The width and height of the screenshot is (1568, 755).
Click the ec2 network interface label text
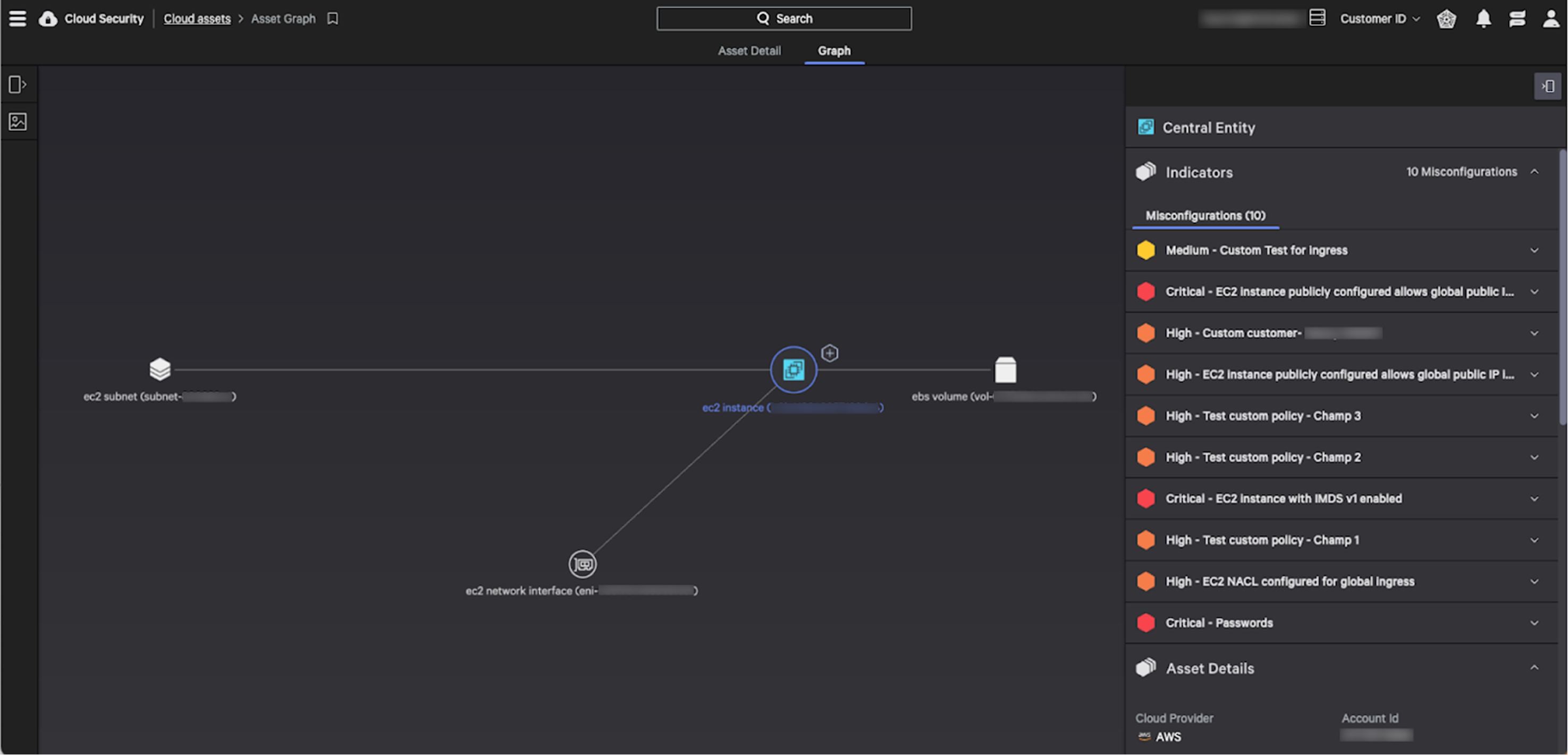[x=581, y=591]
